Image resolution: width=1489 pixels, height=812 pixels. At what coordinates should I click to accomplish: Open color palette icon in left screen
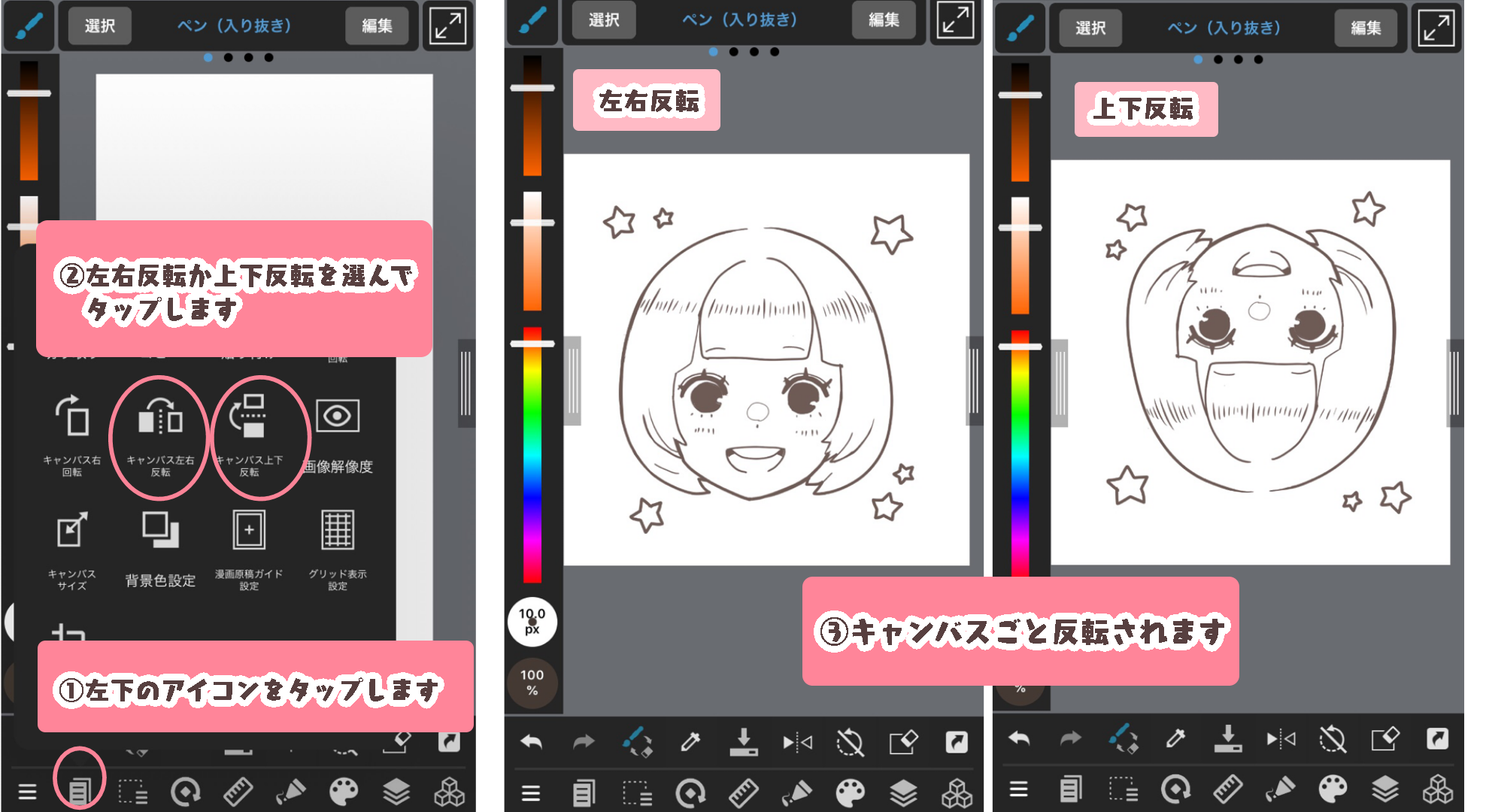pos(344,791)
